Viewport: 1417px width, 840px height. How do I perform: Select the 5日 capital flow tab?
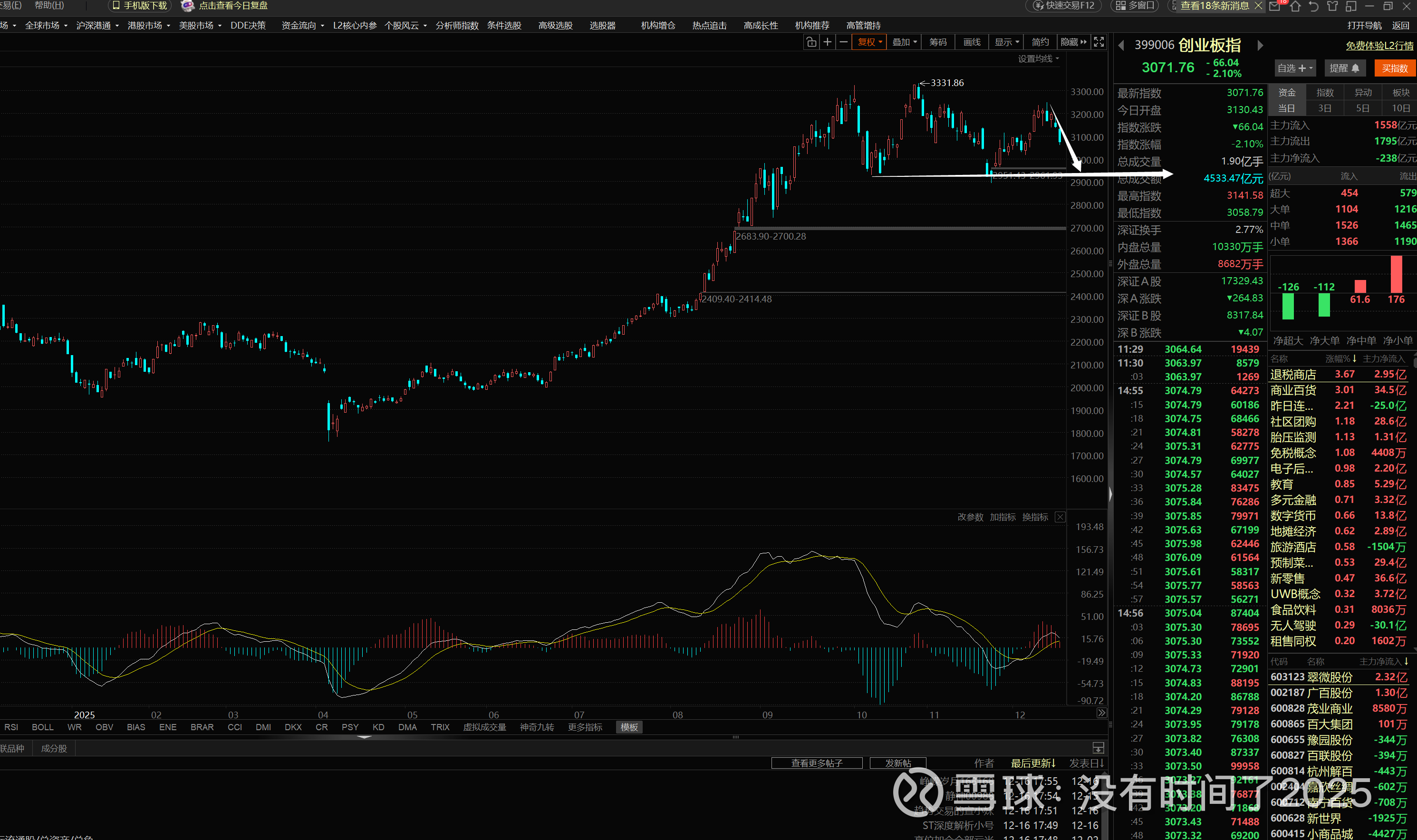(x=1363, y=108)
